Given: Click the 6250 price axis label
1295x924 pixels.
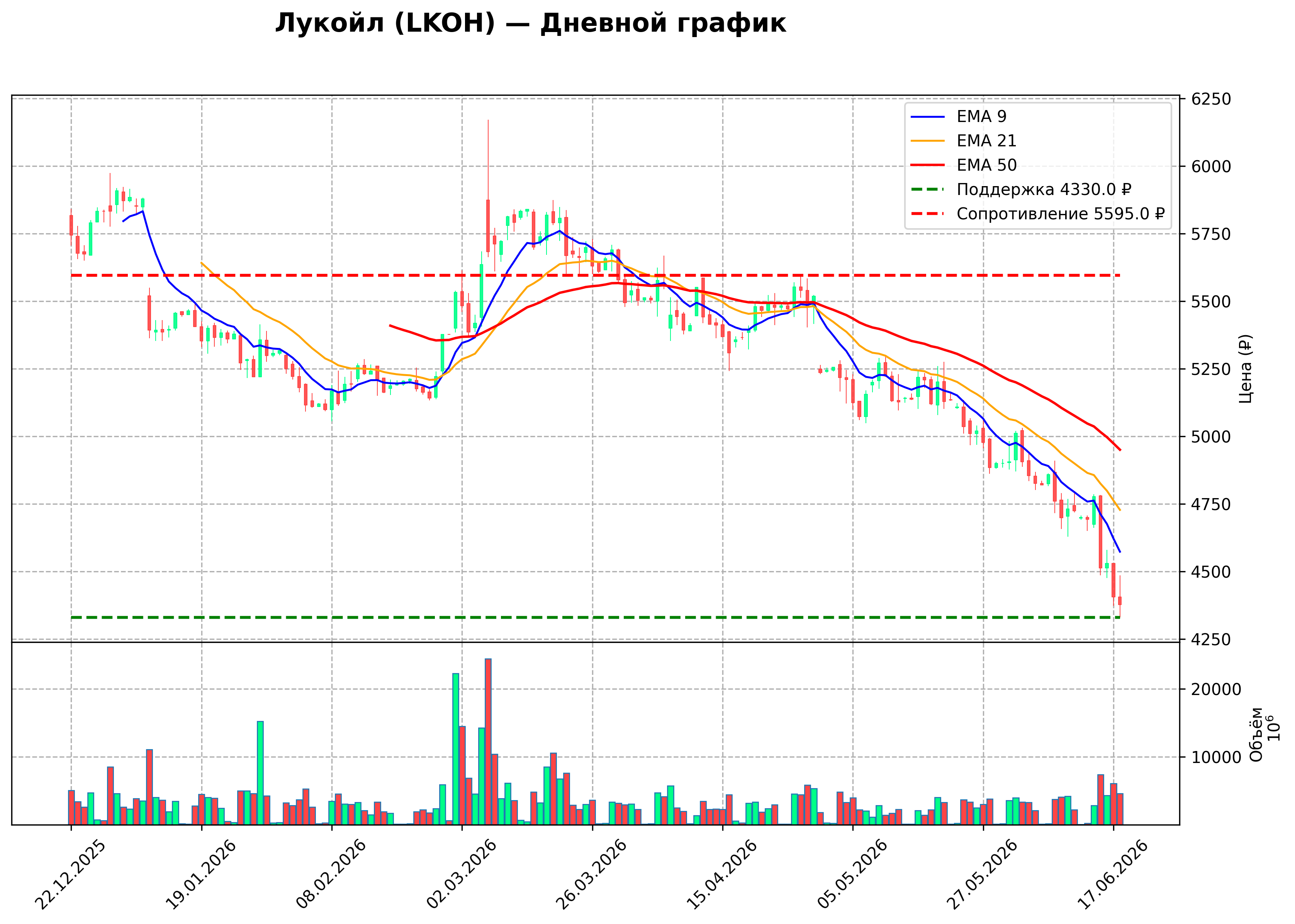Looking at the screenshot, I should pyautogui.click(x=1211, y=99).
